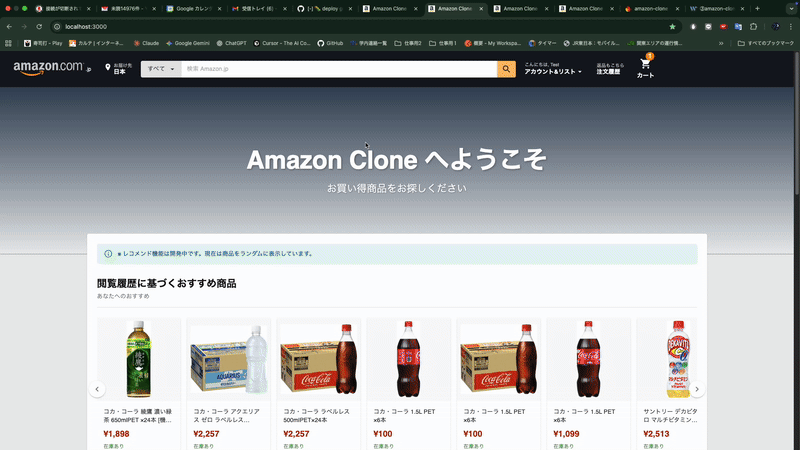800x450 pixels.
Task: Show hidden bookmarks via the chevron
Action: 721,43
